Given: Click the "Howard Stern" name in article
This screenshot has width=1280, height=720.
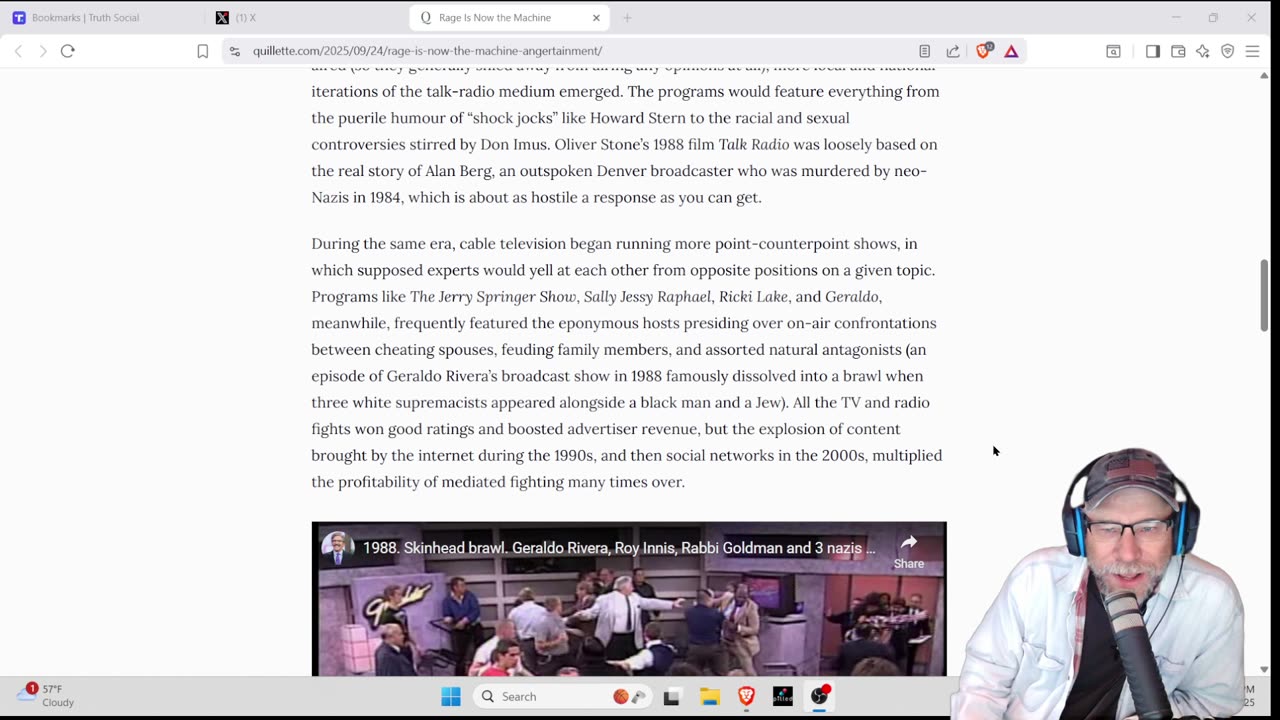Looking at the screenshot, I should [x=638, y=118].
